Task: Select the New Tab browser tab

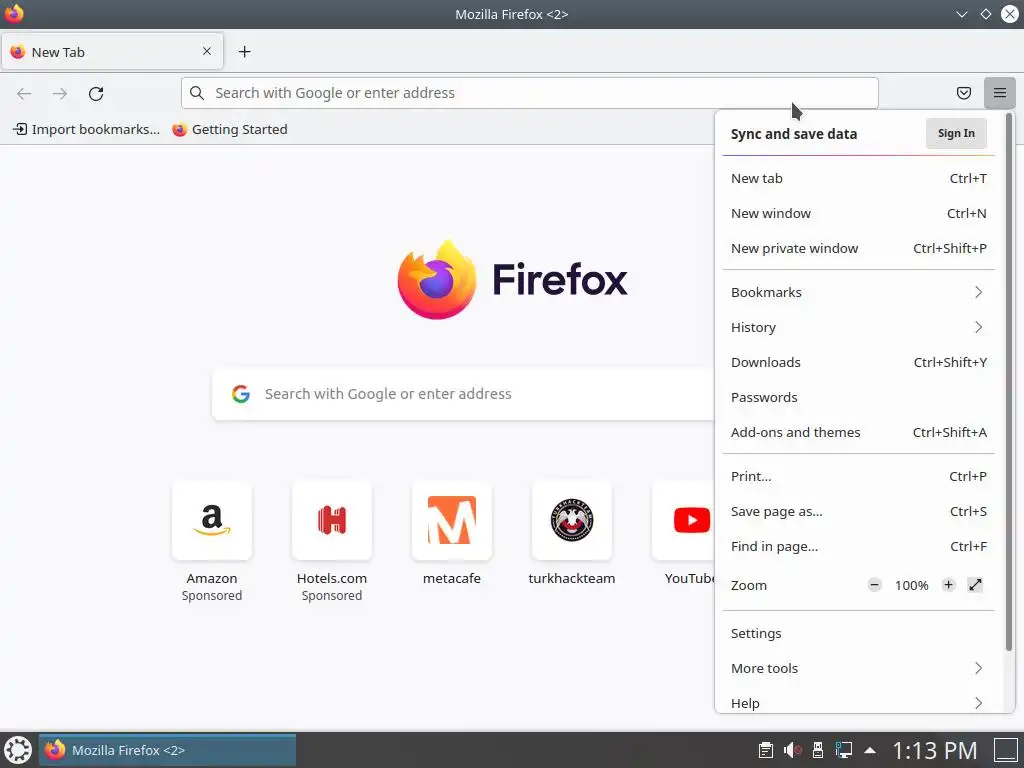Action: pyautogui.click(x=112, y=52)
